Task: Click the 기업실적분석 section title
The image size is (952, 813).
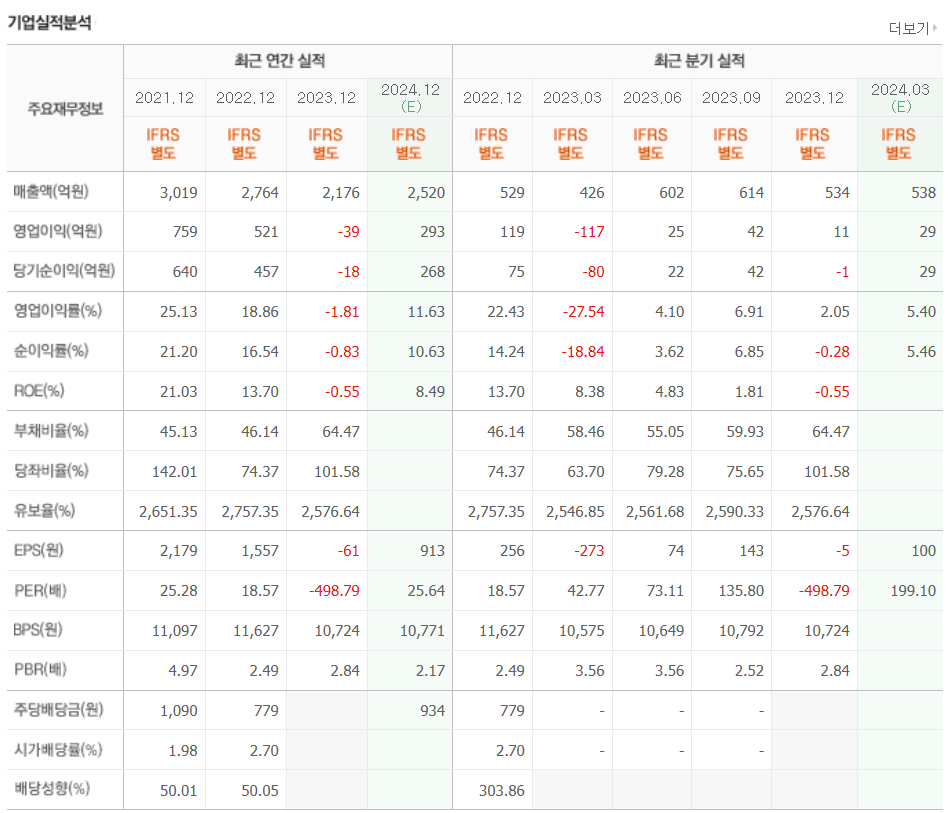Action: tap(49, 22)
